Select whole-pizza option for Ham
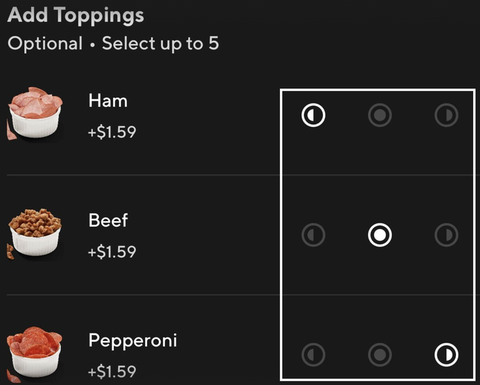 [380, 115]
